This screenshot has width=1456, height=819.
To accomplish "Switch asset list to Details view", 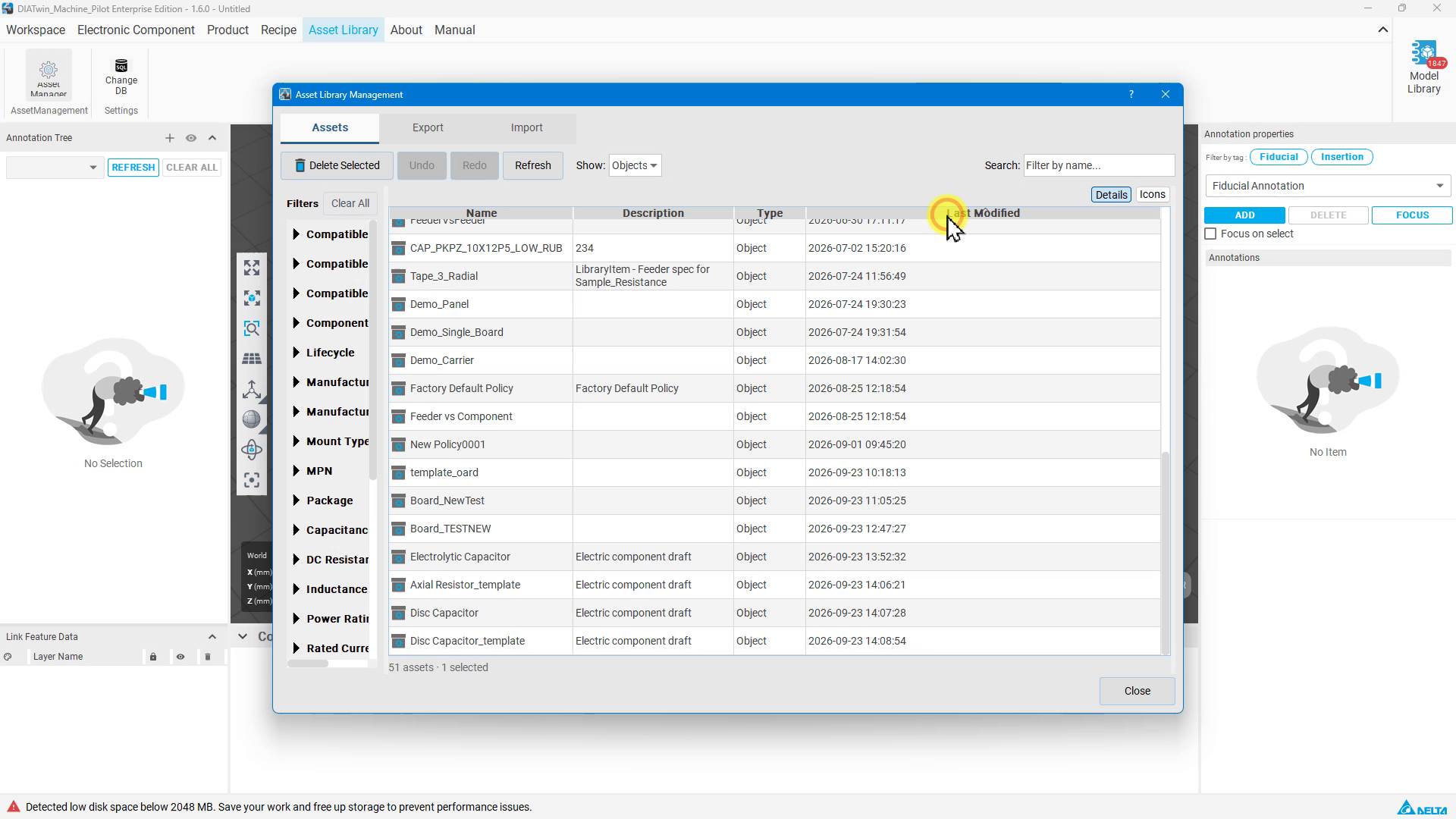I will click(x=1111, y=195).
